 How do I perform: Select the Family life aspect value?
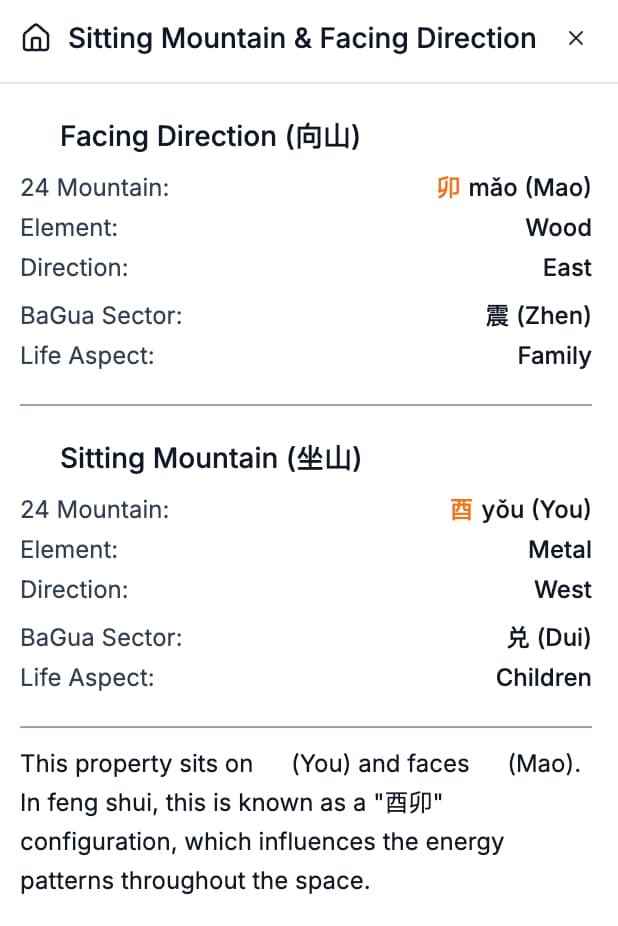(x=554, y=355)
